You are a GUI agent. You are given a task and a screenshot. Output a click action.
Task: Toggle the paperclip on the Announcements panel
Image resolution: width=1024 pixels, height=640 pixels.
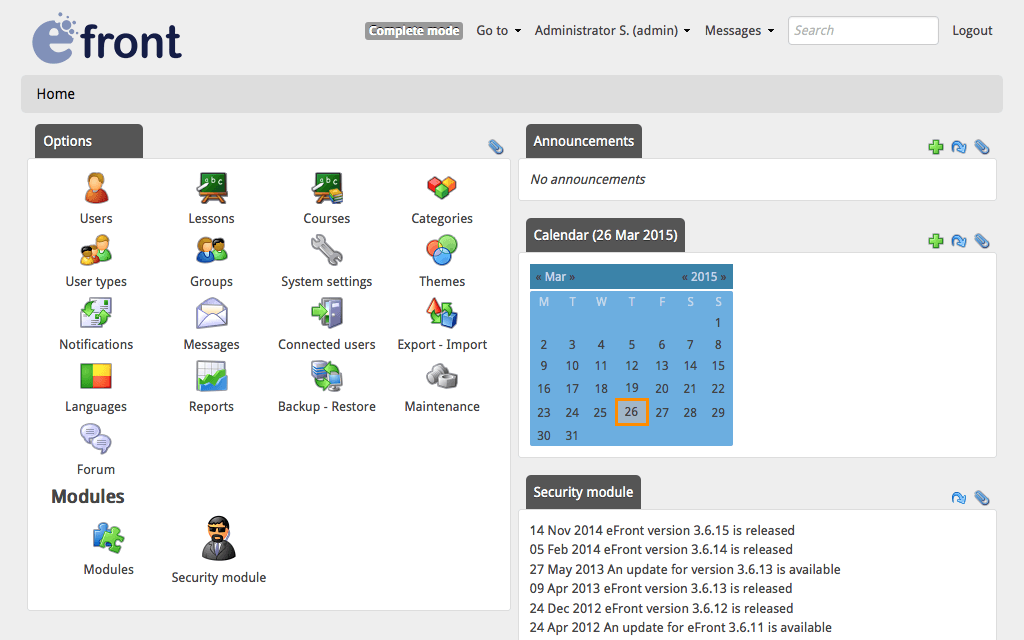pos(982,146)
